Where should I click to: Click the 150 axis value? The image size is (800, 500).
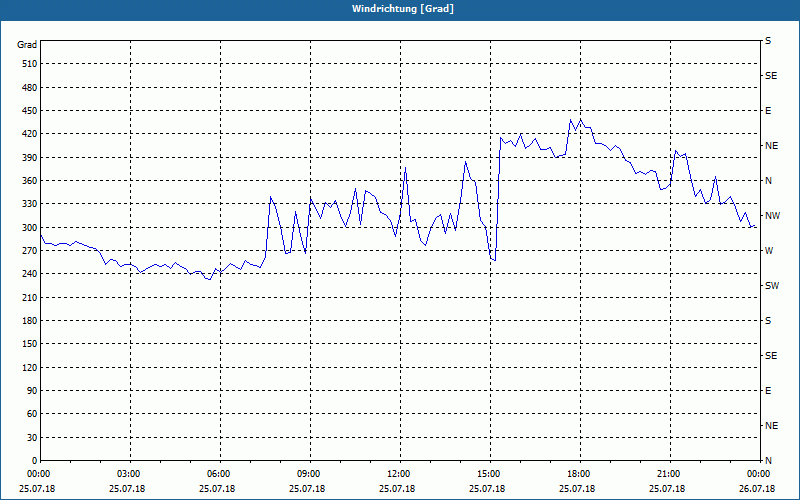point(30,344)
